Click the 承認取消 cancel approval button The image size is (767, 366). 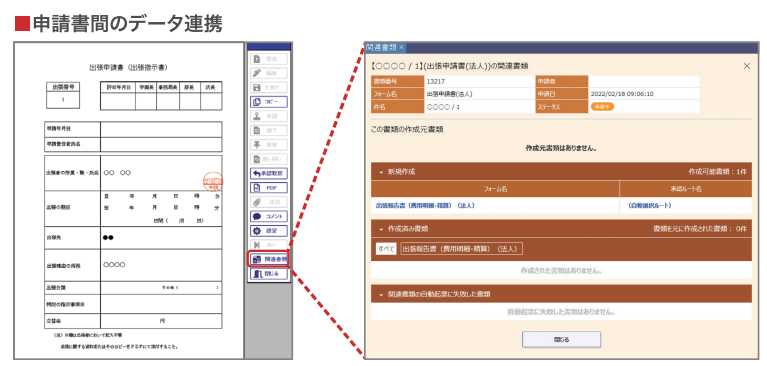click(x=269, y=173)
